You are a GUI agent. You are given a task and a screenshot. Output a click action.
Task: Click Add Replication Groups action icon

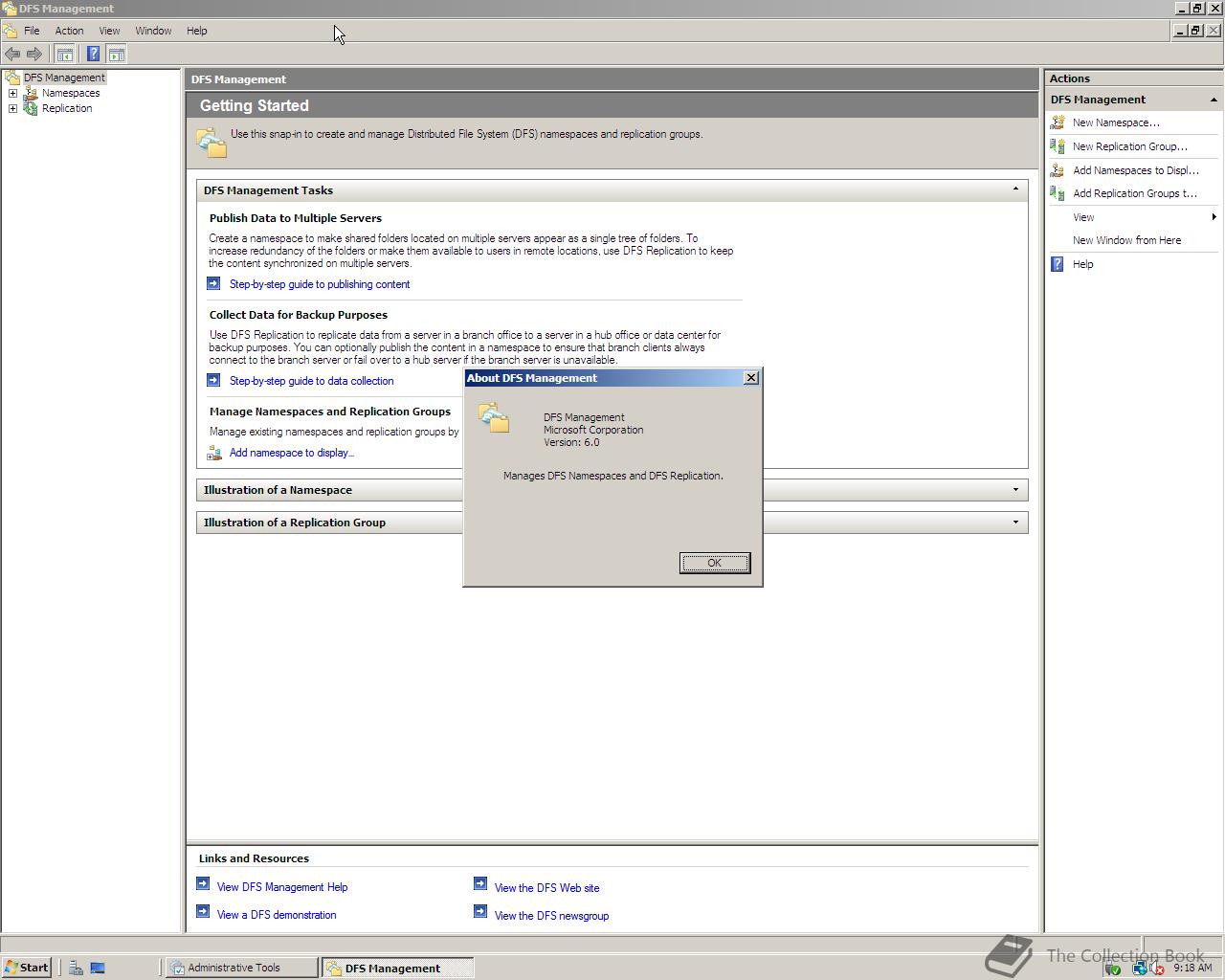[1058, 193]
